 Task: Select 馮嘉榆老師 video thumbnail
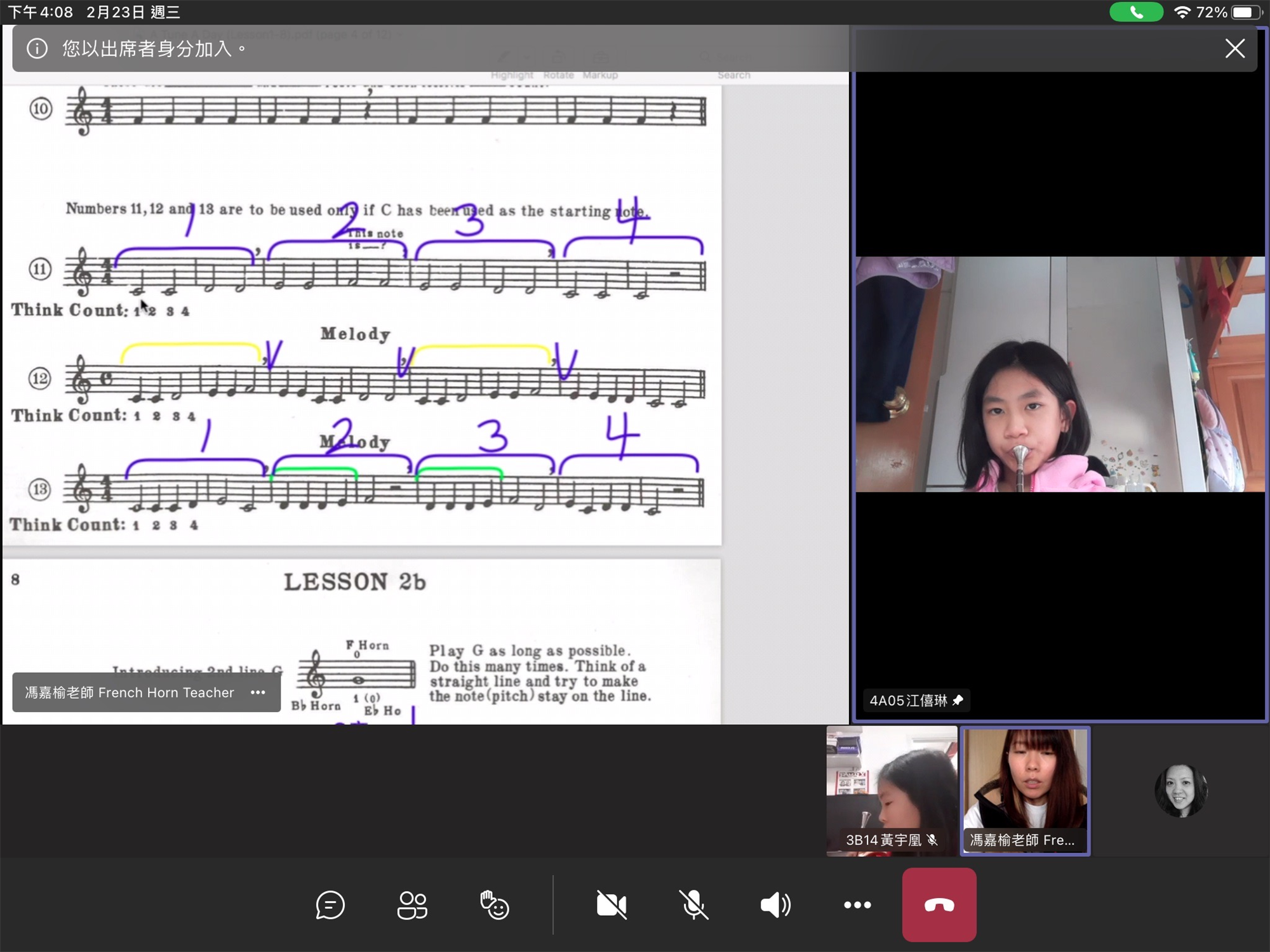pyautogui.click(x=1025, y=790)
